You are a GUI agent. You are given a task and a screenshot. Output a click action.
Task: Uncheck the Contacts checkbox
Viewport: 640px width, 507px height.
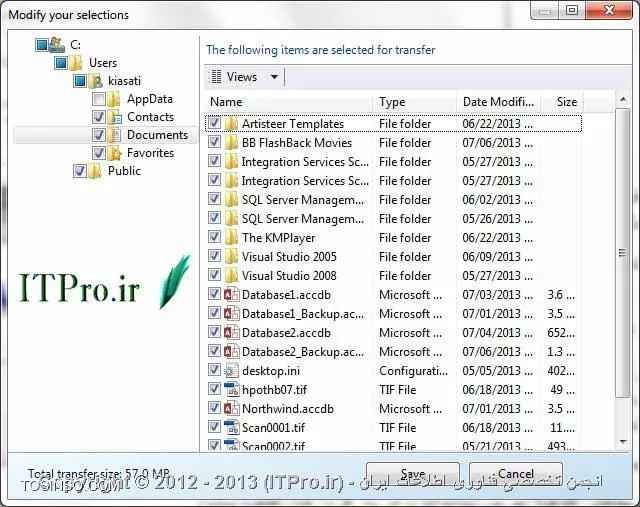point(99,117)
